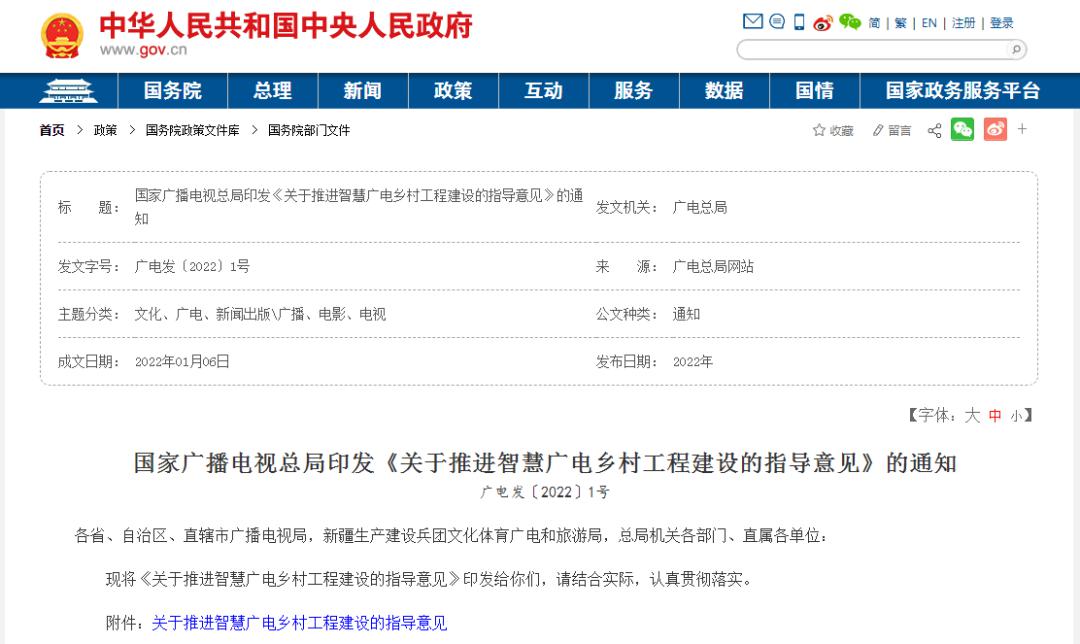
Task: Share the article via WeChat green icon
Action: 963,130
